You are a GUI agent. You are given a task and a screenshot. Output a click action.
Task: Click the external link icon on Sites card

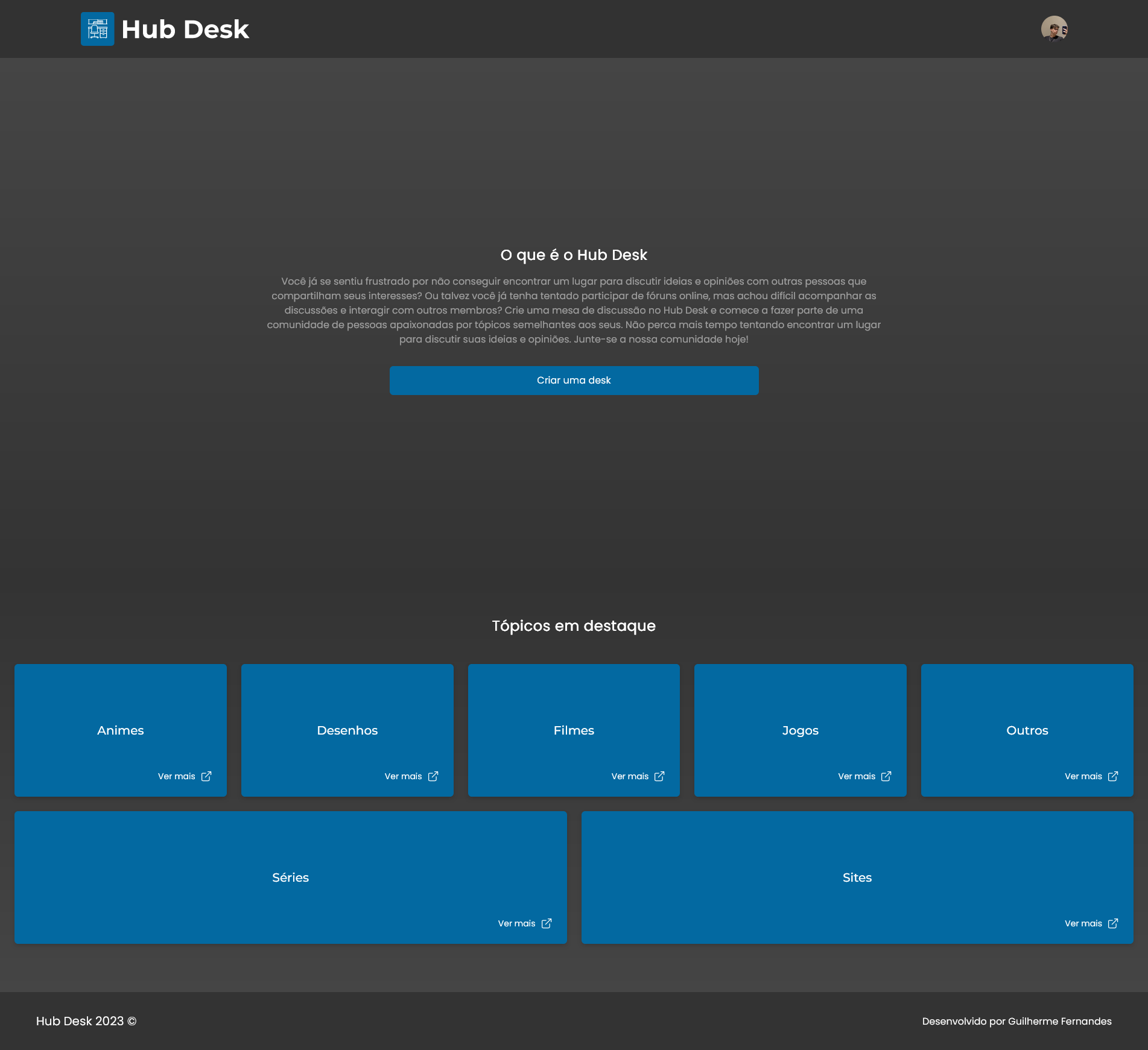[1113, 923]
